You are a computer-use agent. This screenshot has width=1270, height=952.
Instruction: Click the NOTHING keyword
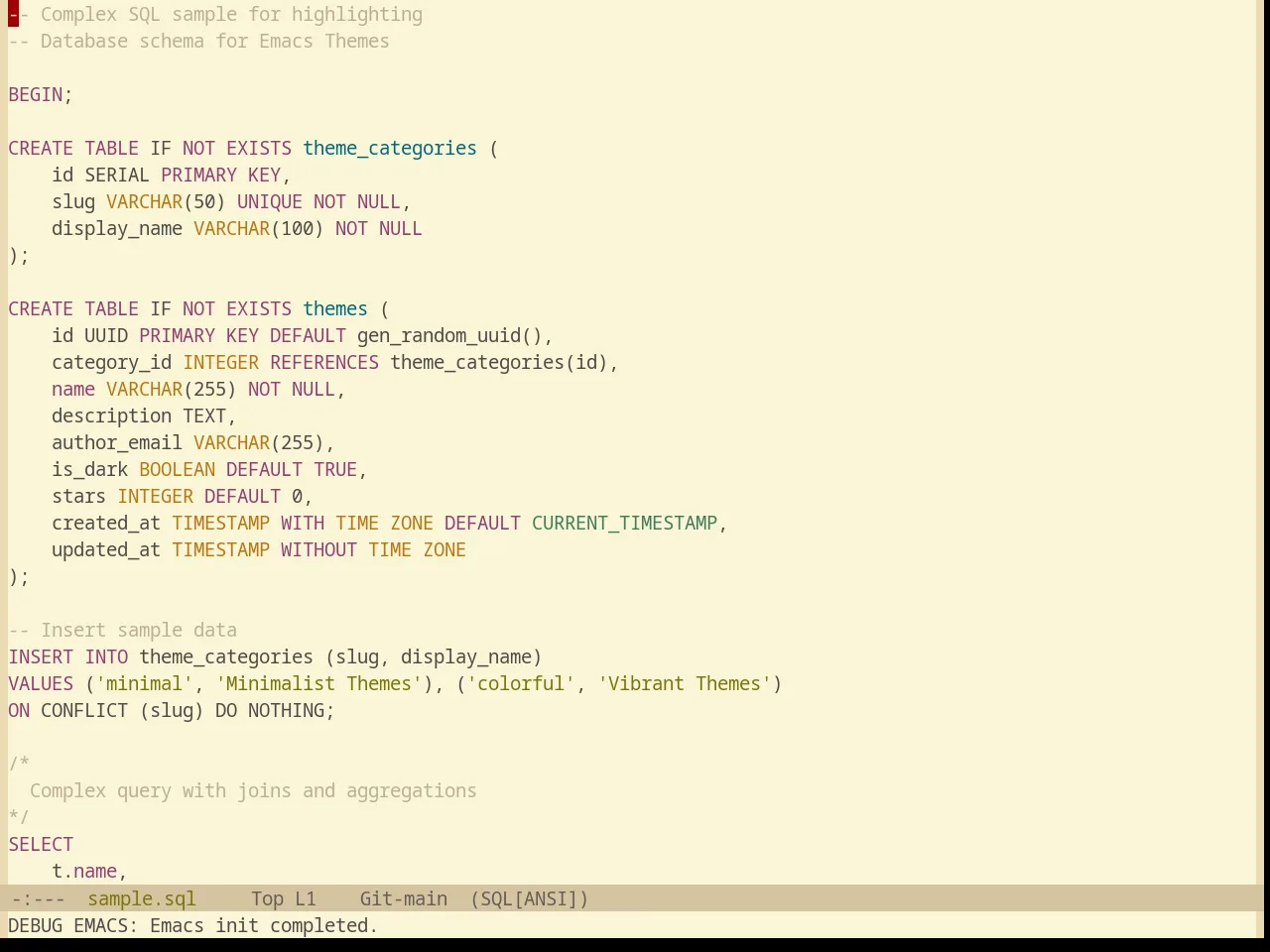tap(287, 710)
